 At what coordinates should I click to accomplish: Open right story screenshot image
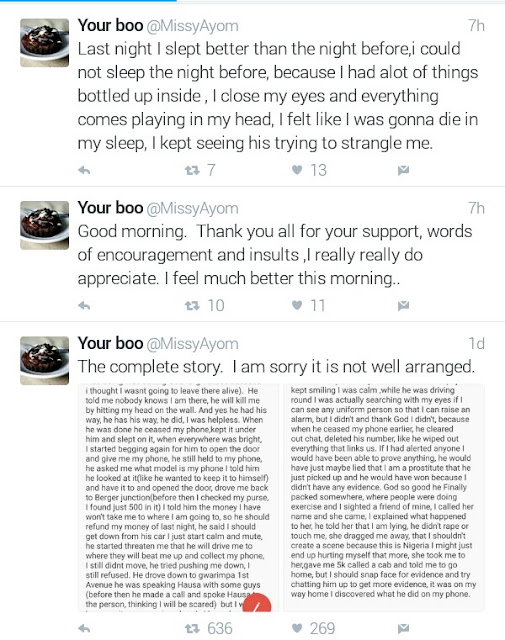(x=384, y=498)
